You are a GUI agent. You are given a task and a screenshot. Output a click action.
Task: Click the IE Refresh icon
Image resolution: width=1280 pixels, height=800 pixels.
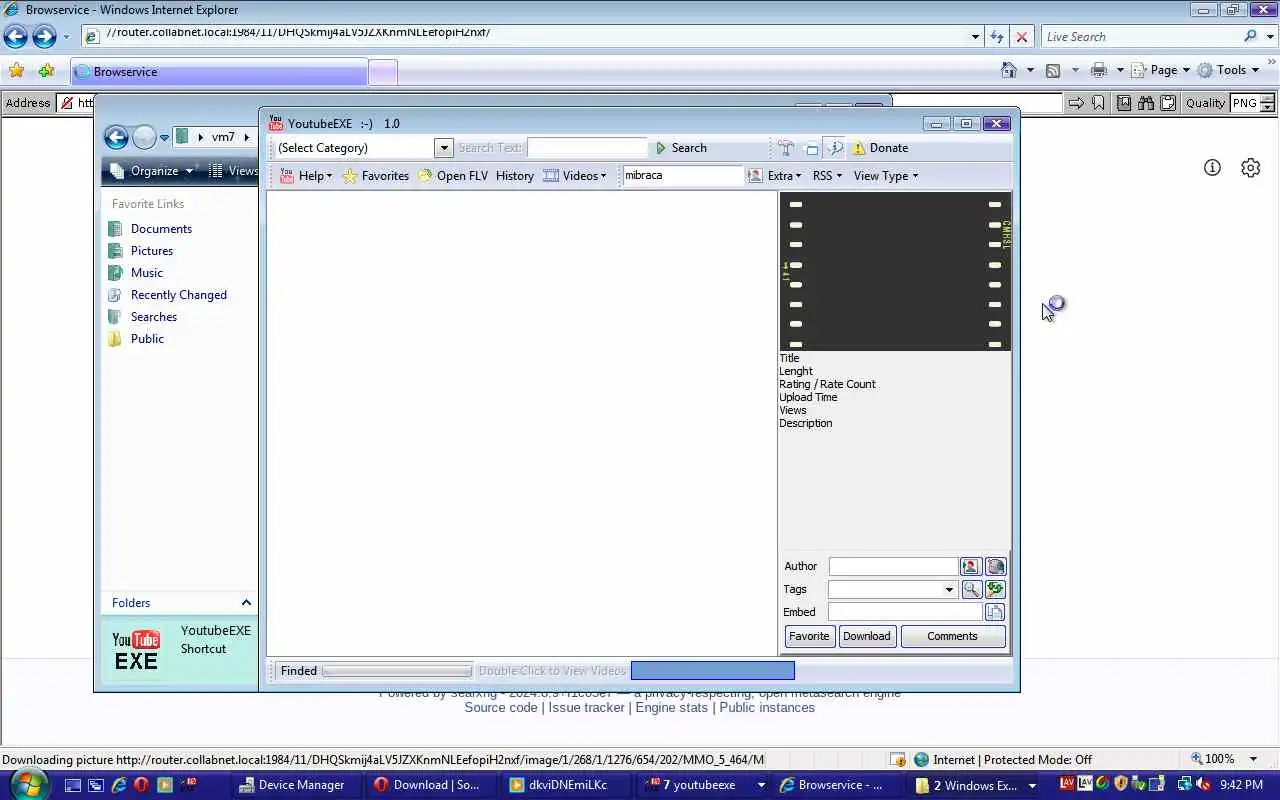(996, 37)
